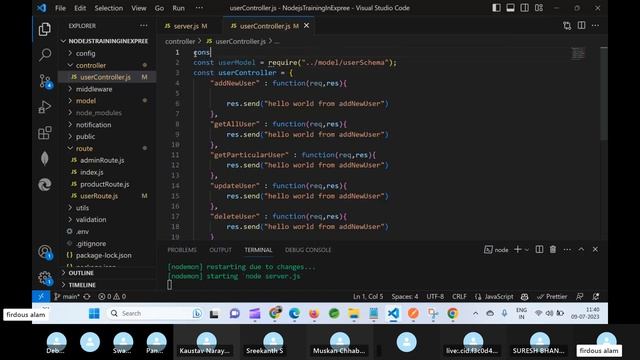640x360 pixels.
Task: Add a new terminal with plus icon
Action: click(517, 249)
